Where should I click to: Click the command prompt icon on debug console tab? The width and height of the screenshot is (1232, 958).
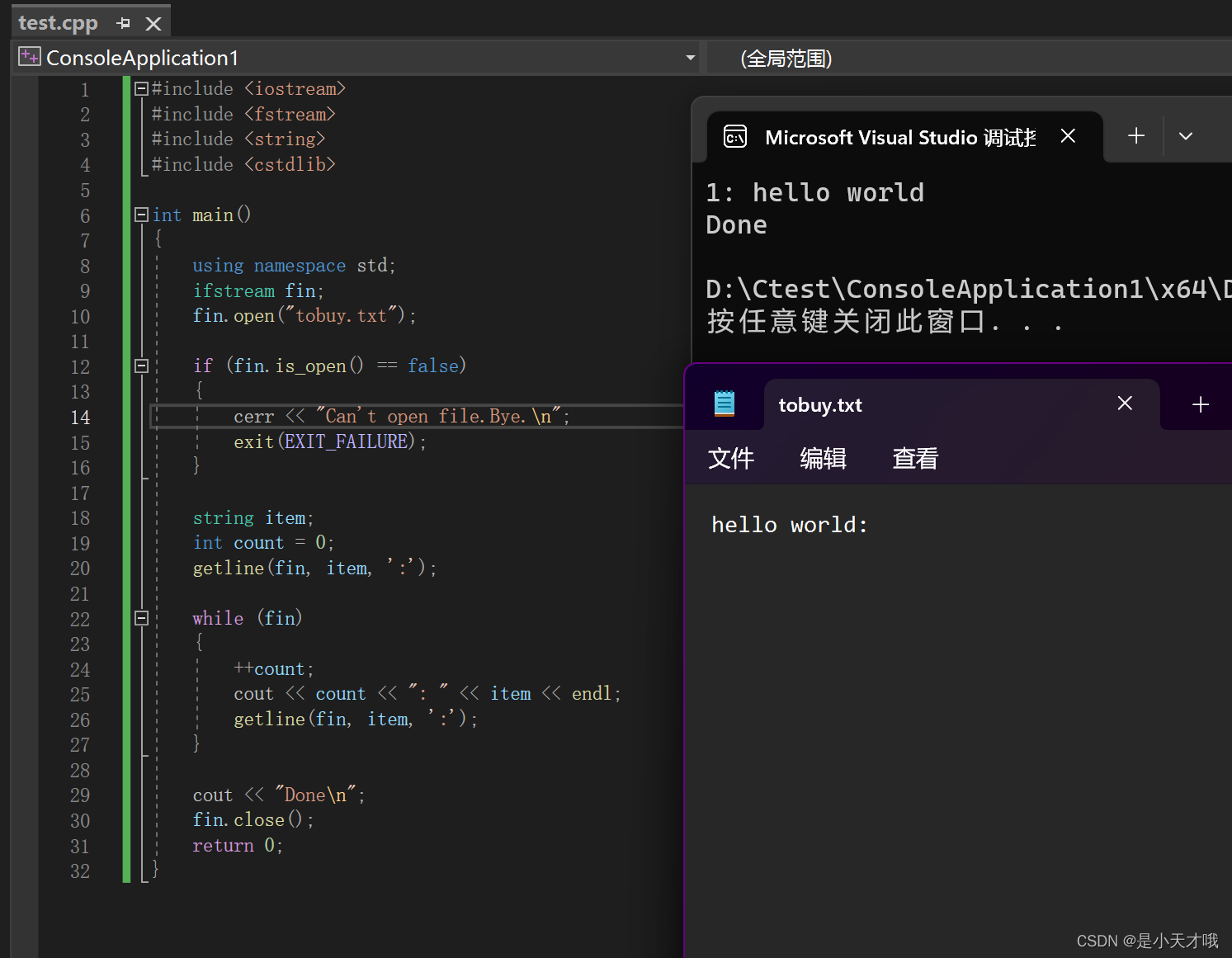[735, 136]
